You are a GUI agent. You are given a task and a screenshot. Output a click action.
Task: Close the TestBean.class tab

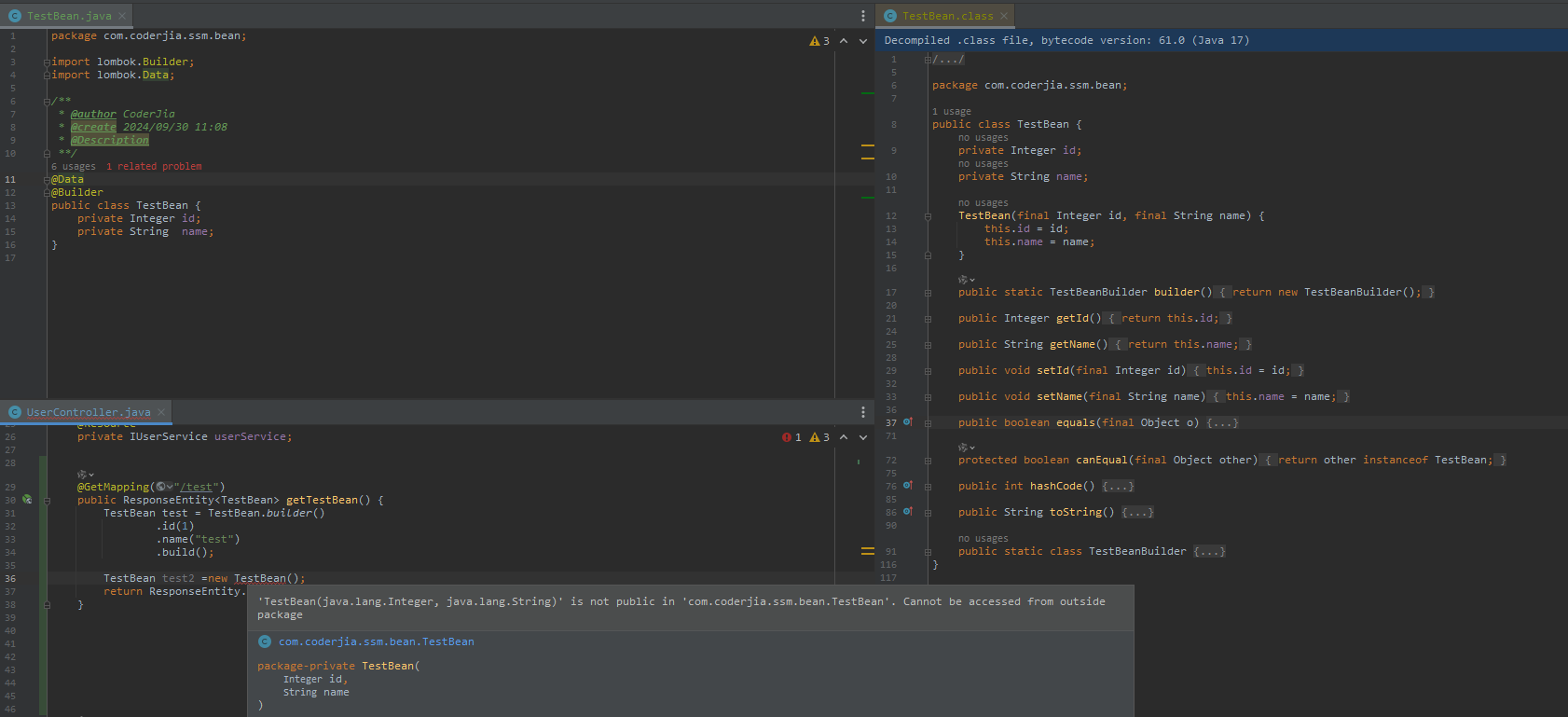(1004, 16)
